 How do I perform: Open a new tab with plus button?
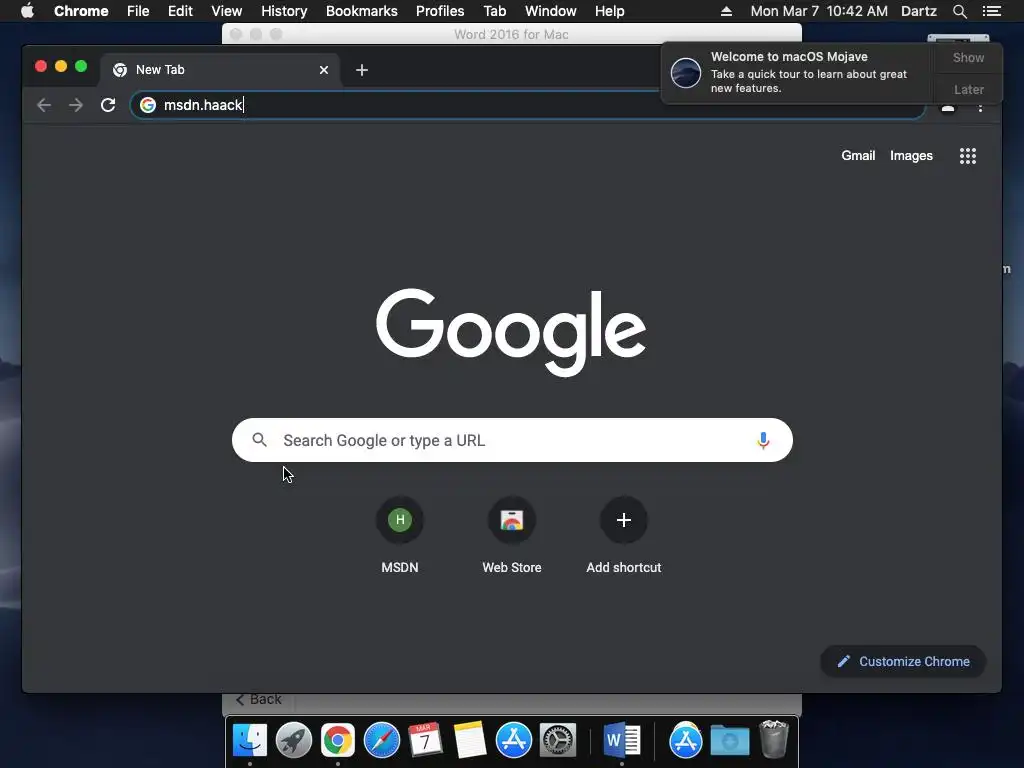[362, 70]
